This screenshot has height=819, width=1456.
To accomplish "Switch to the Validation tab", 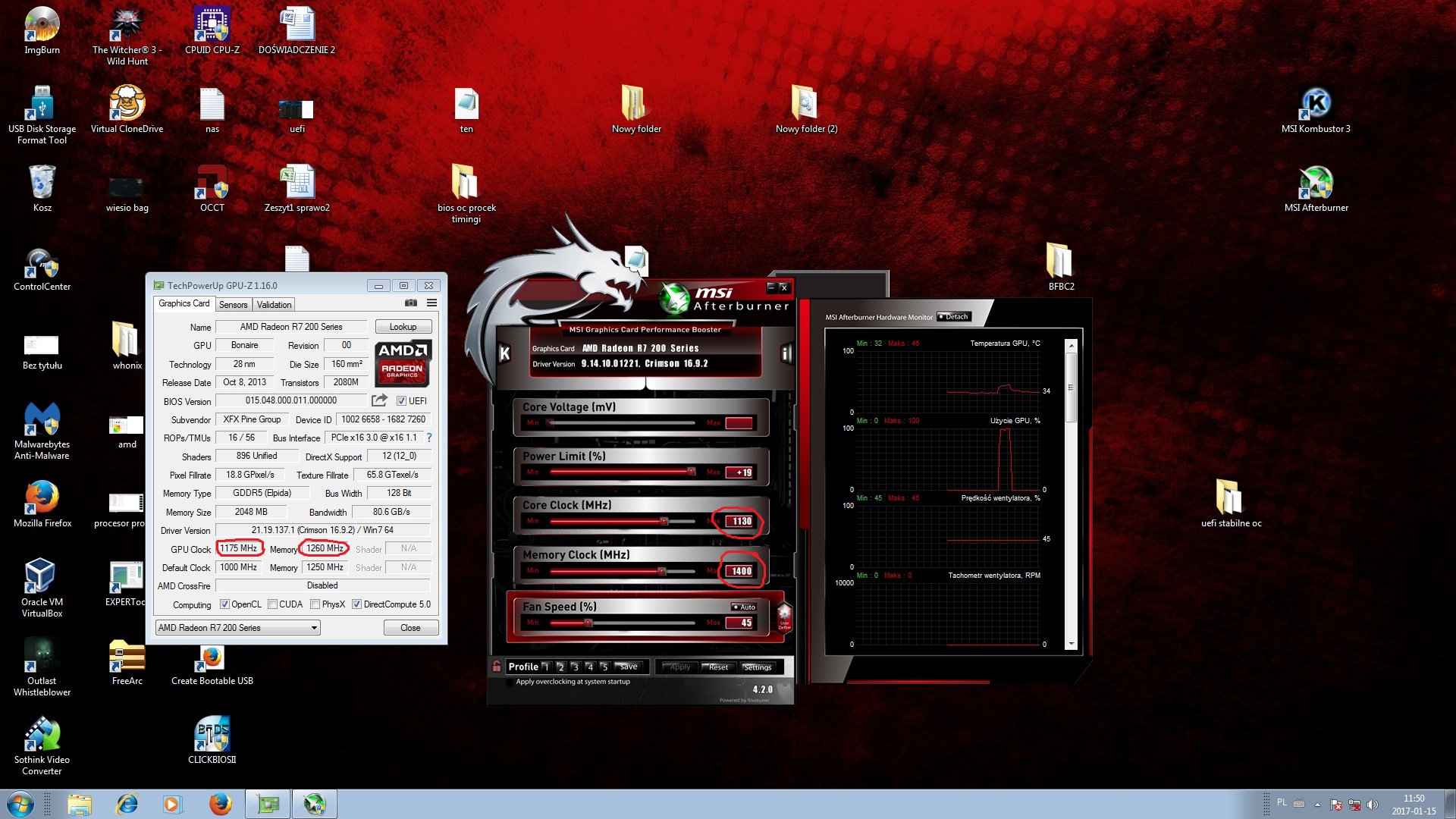I will (x=274, y=305).
